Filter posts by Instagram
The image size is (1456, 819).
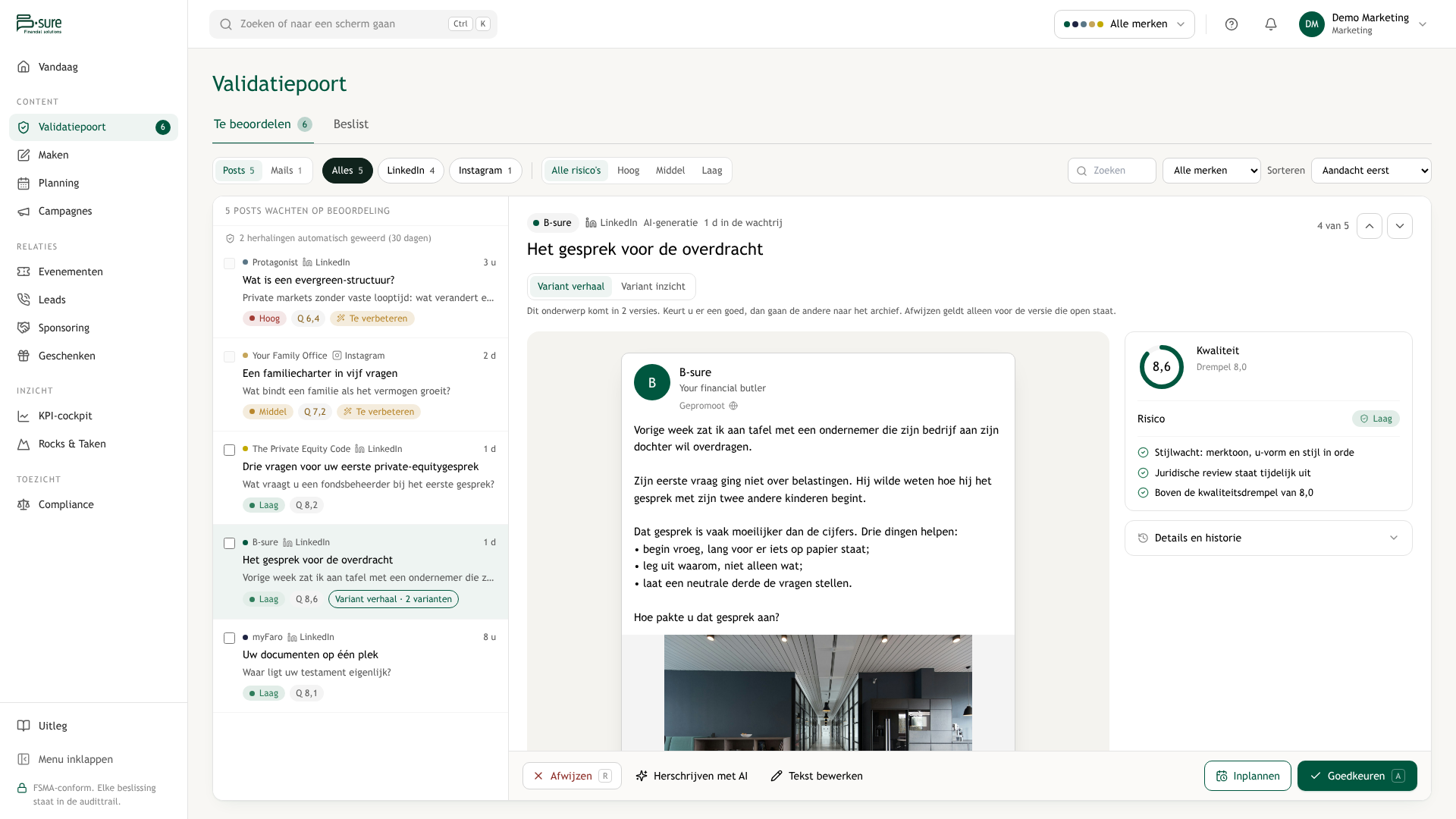point(485,171)
